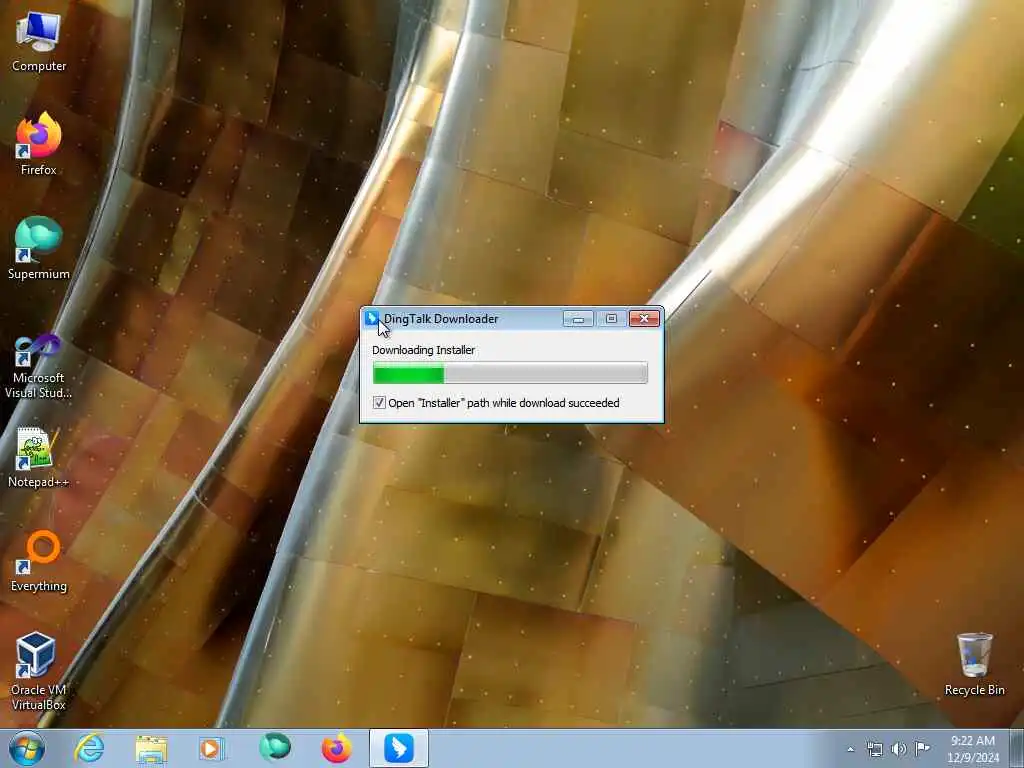The height and width of the screenshot is (768, 1024).
Task: Launch Firefox from the taskbar
Action: click(x=337, y=748)
